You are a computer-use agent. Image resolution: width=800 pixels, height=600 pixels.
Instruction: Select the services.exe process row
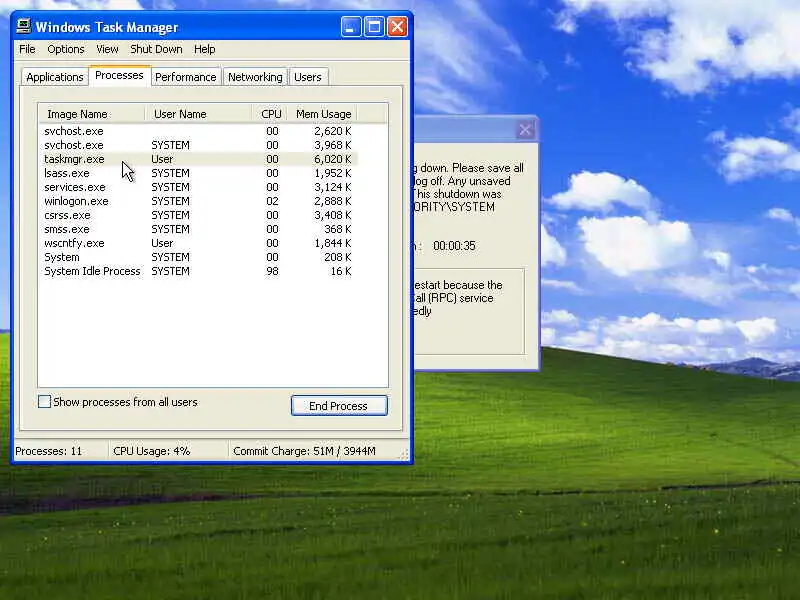click(198, 187)
